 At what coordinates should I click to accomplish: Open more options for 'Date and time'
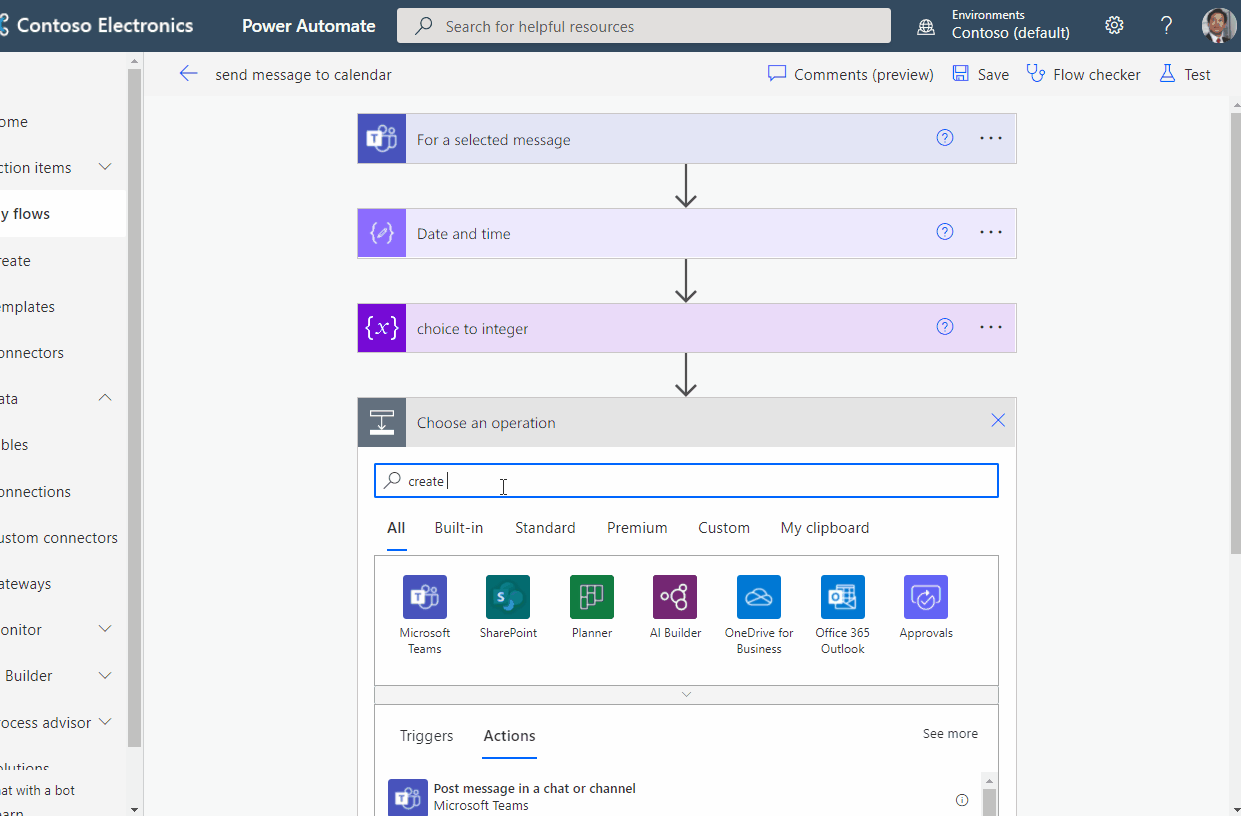[x=991, y=232]
